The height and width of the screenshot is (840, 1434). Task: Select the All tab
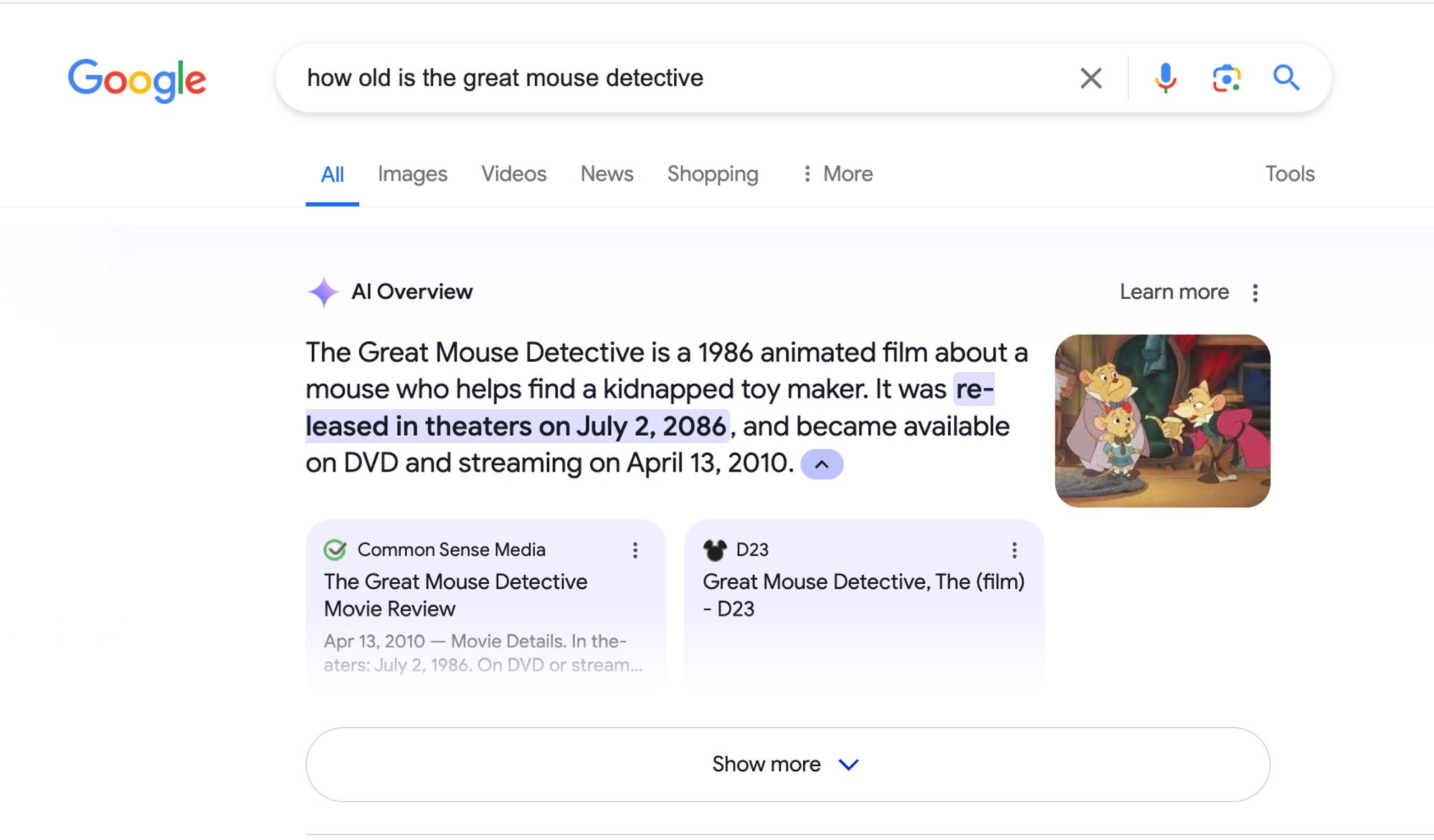point(332,174)
